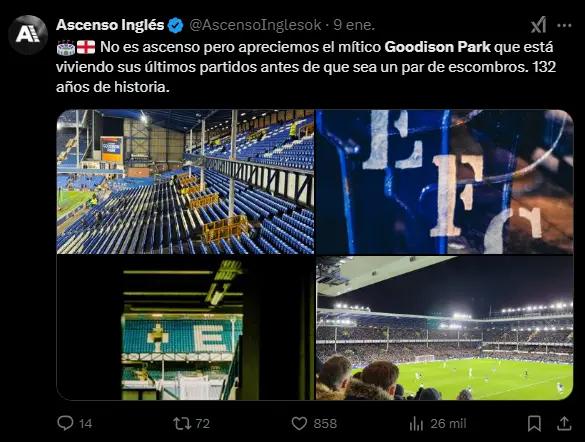Click the tweet text mentioning Goodison Park
This screenshot has width=585, height=442.
[x=306, y=67]
